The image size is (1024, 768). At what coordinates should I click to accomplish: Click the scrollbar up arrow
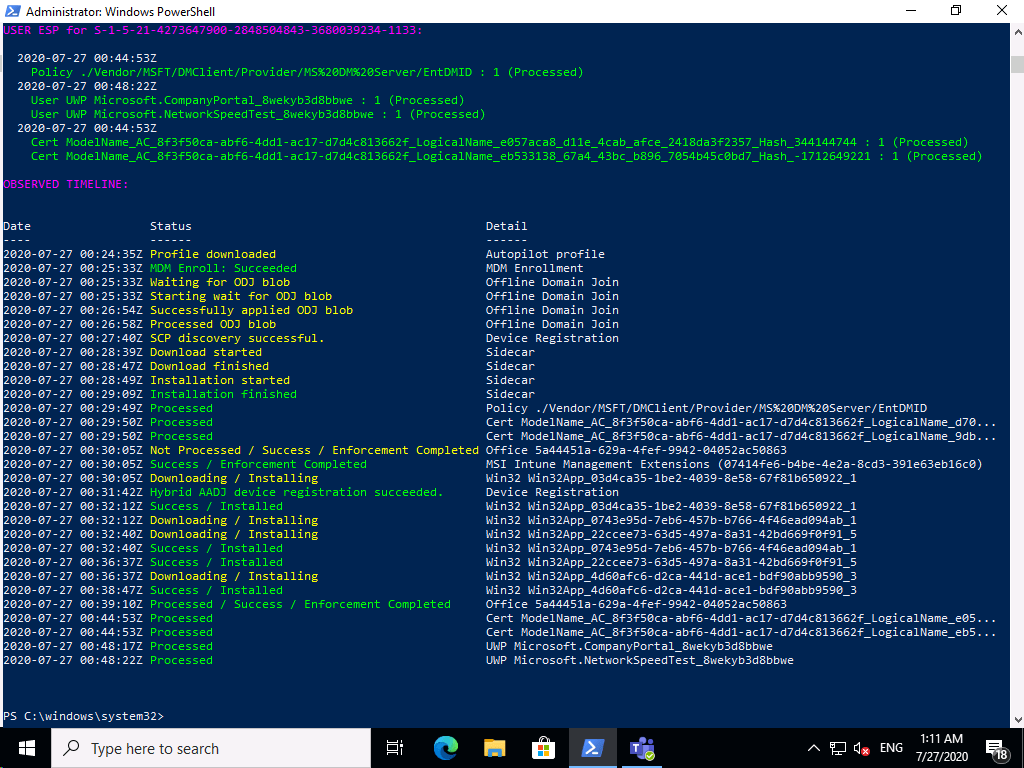pyautogui.click(x=1017, y=31)
